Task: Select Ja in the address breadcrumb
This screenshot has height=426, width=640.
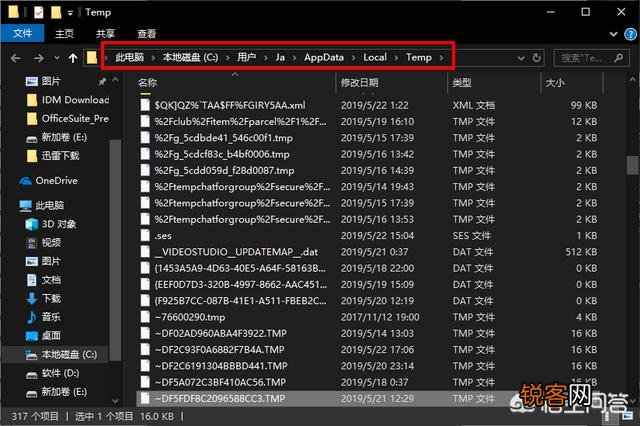Action: 280,58
